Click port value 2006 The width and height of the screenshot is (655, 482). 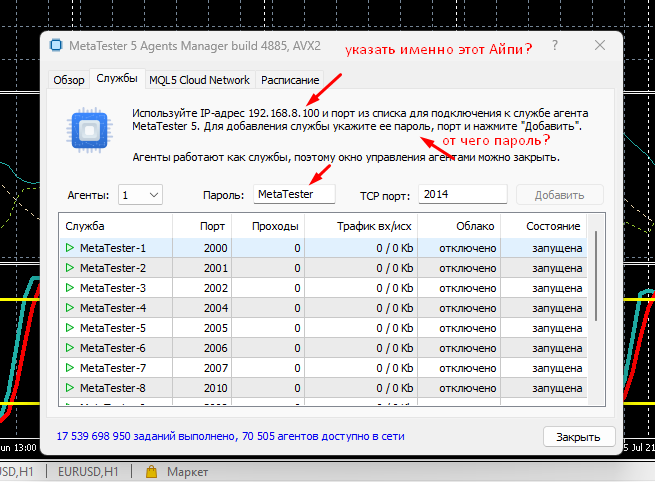(x=216, y=348)
